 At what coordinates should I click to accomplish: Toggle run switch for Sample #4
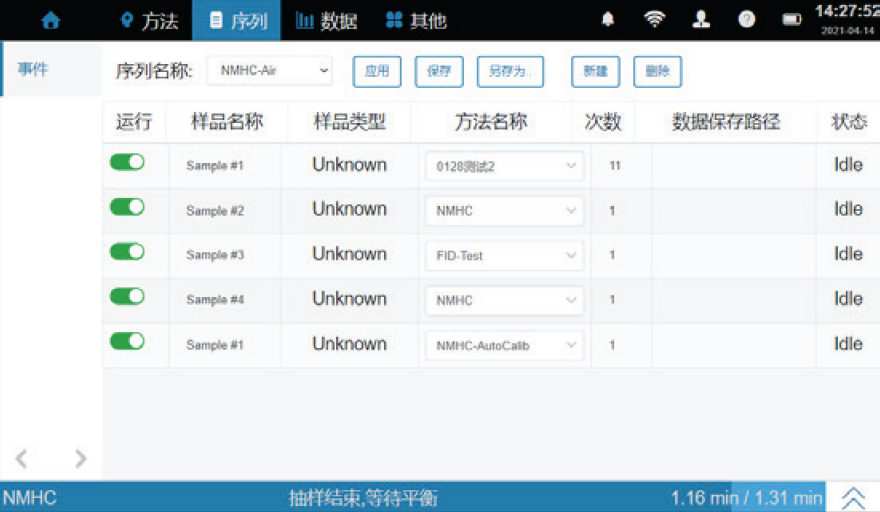(x=127, y=296)
